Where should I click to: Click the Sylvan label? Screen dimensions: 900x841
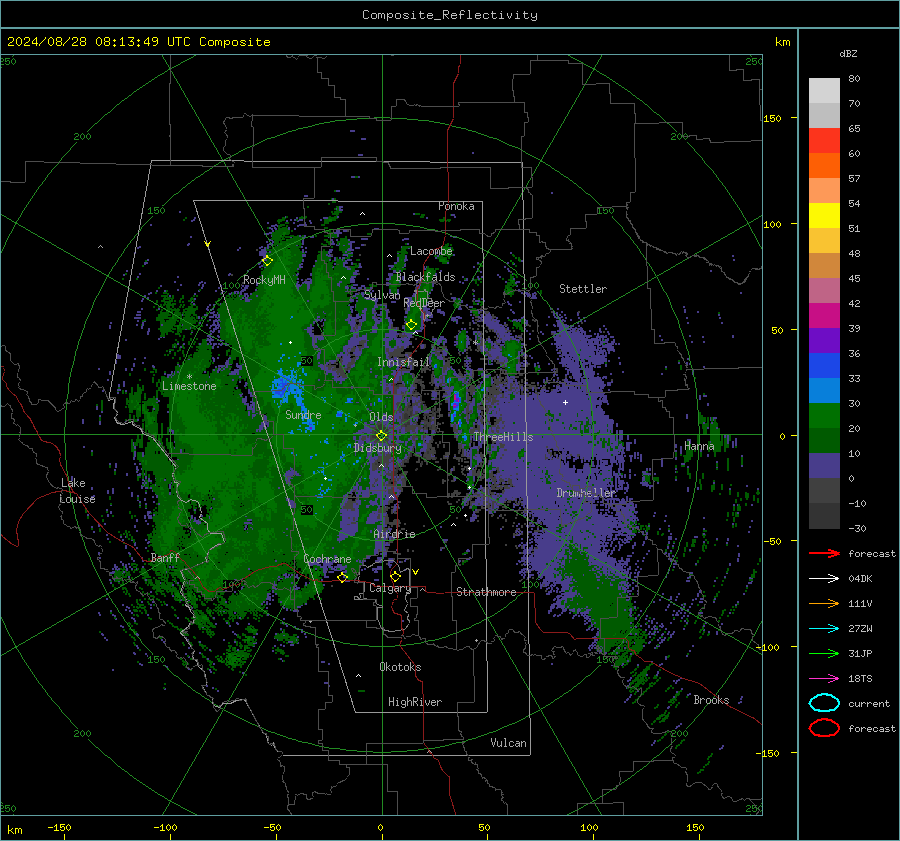tap(382, 295)
